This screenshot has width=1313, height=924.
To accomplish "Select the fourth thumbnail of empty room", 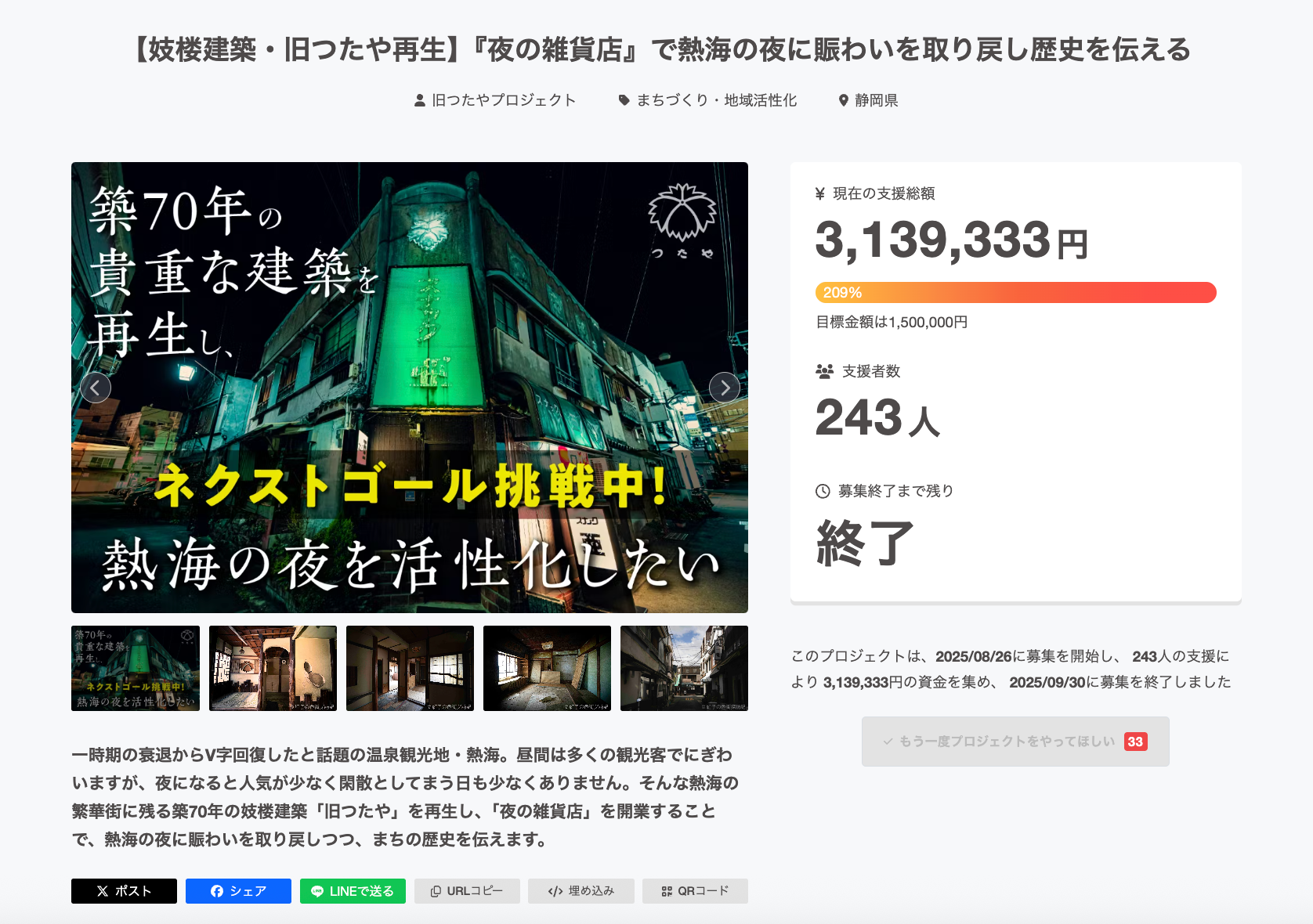I will [547, 668].
